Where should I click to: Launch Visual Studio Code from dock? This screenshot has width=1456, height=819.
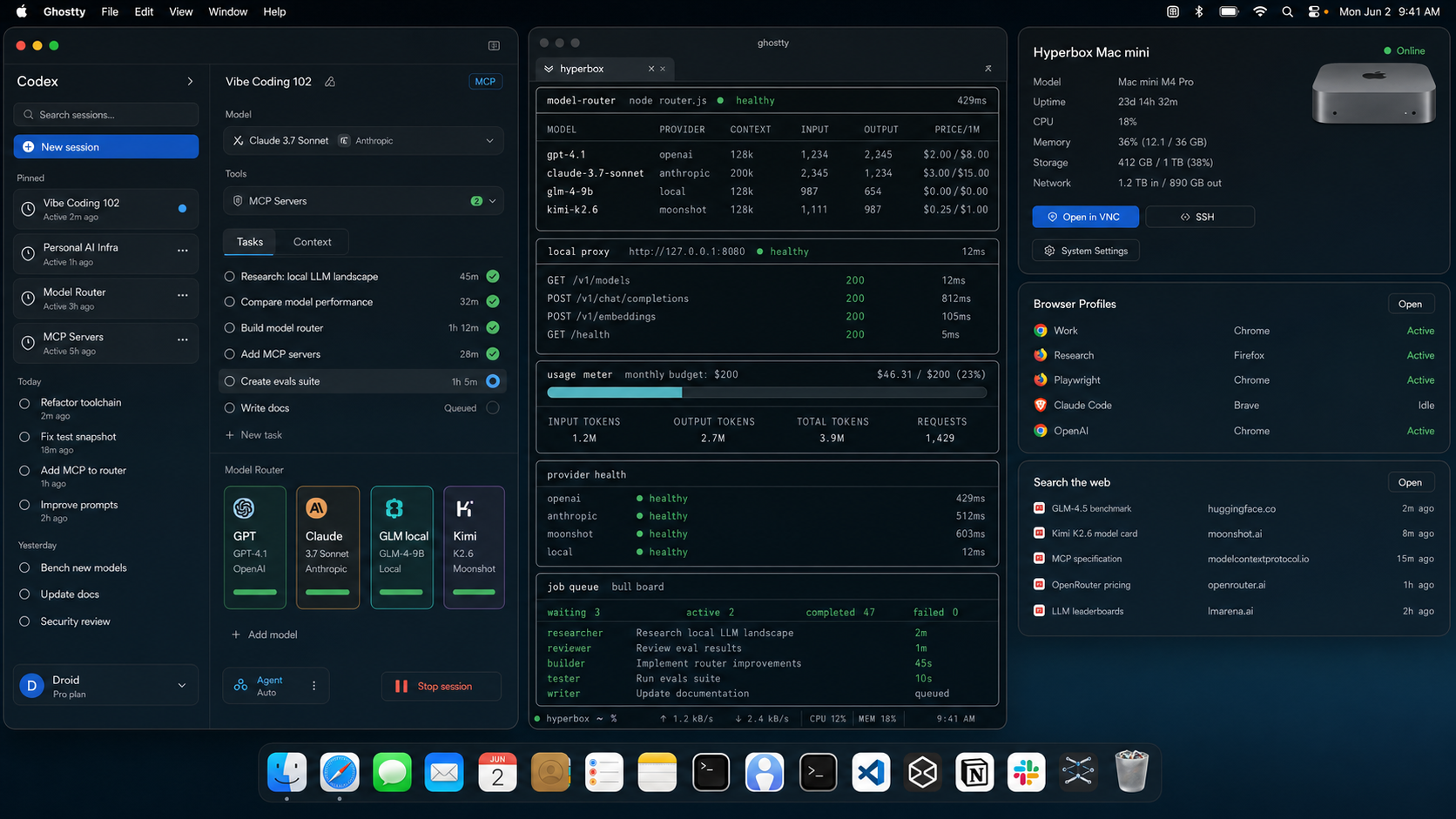[x=871, y=772]
